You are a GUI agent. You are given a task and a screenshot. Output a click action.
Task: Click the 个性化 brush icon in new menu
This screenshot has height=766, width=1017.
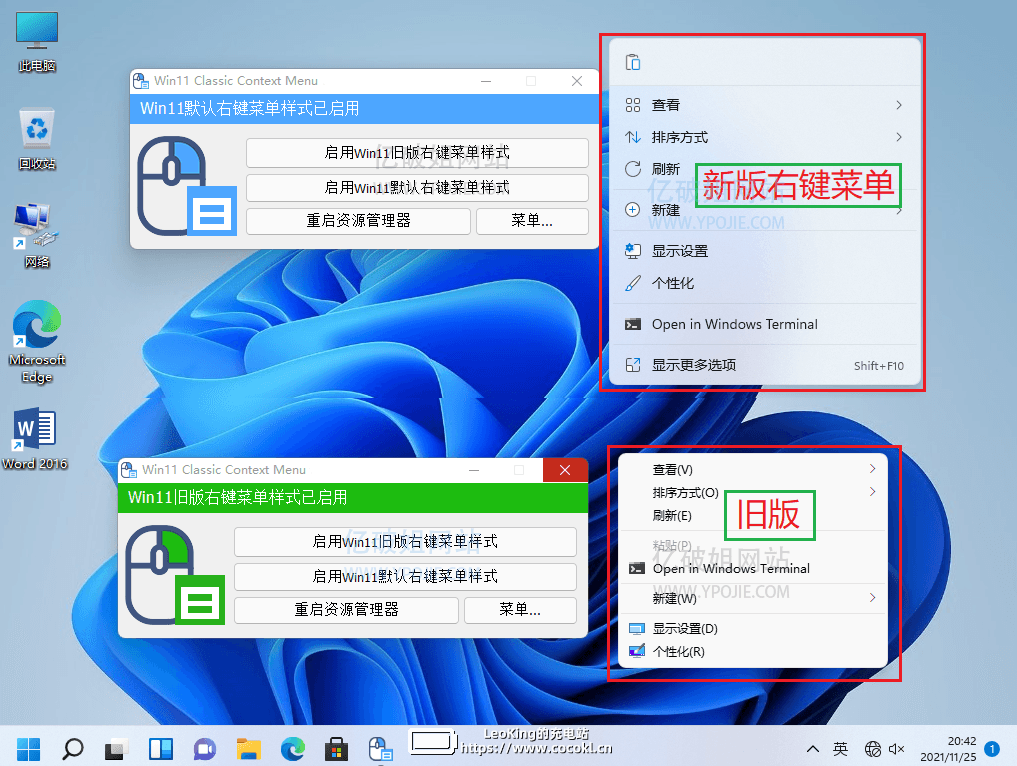[633, 283]
